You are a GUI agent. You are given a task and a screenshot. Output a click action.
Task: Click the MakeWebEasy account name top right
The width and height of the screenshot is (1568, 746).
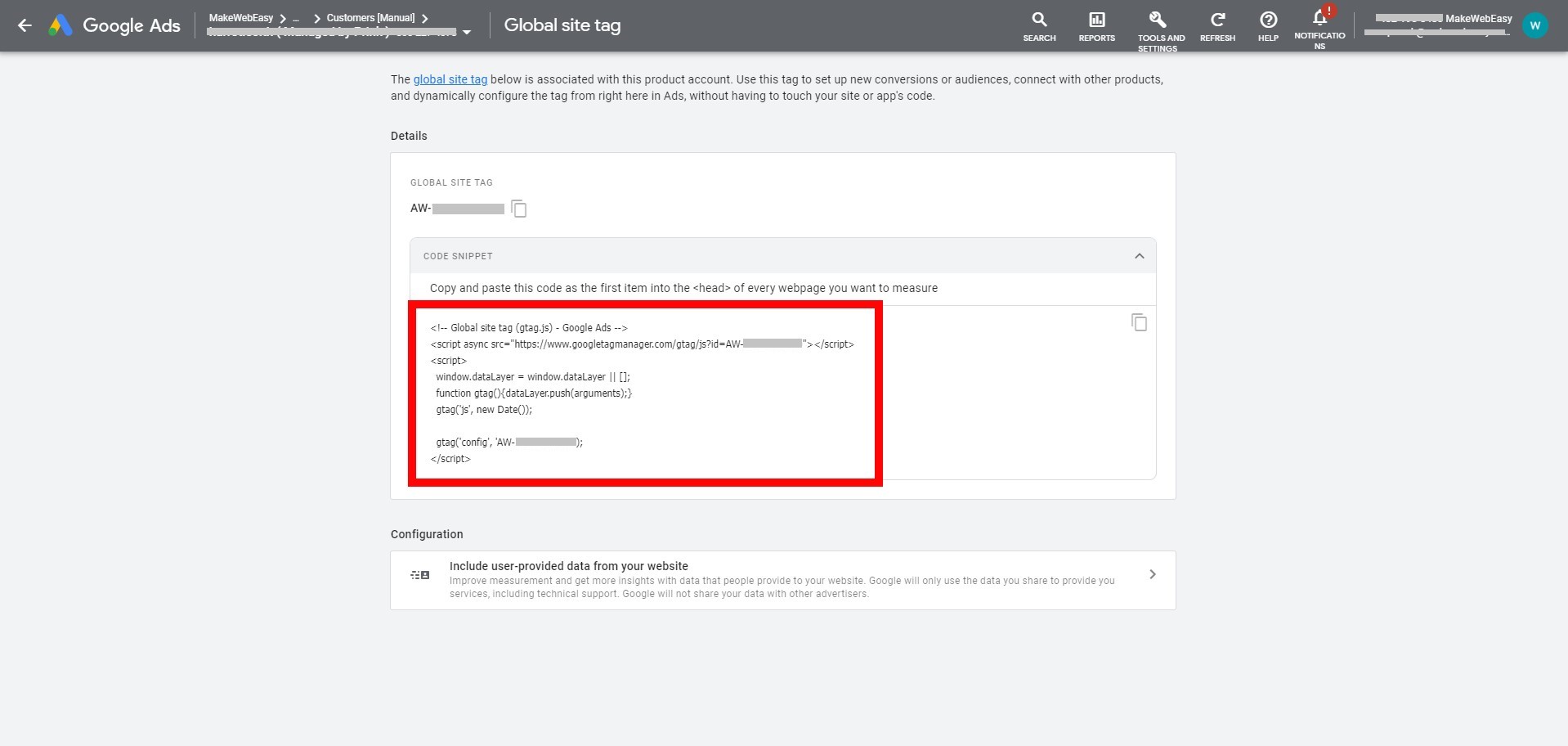1478,17
